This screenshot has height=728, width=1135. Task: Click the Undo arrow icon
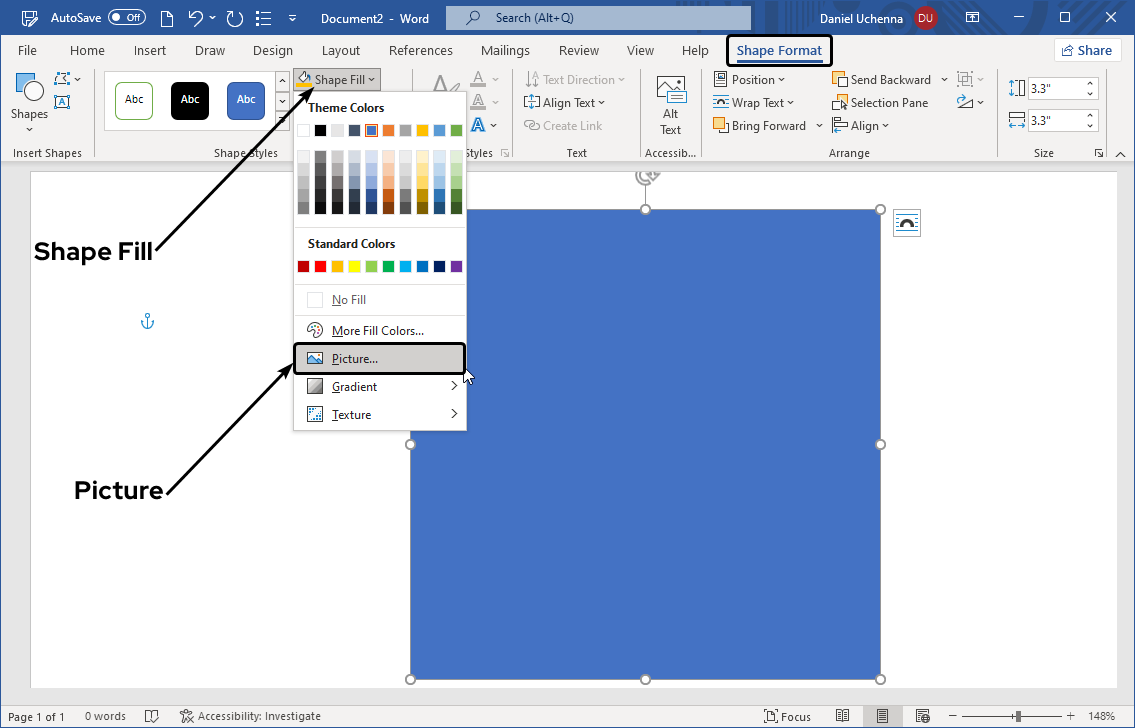196,18
